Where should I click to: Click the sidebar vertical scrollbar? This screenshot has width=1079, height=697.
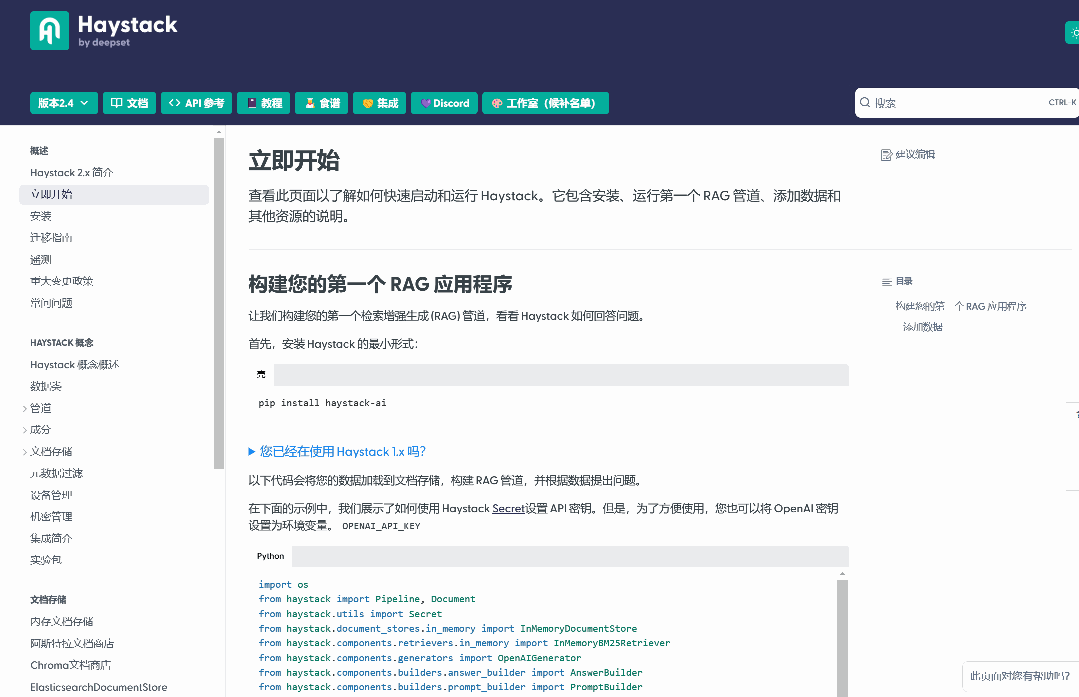[219, 303]
